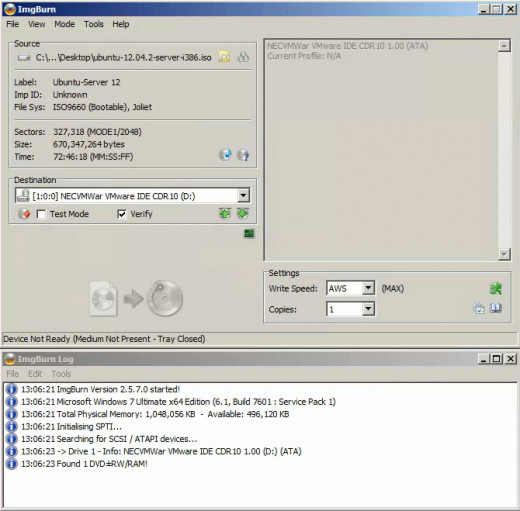Open the Tools menu in ImgBurn
The width and height of the screenshot is (520, 511).
click(x=94, y=24)
